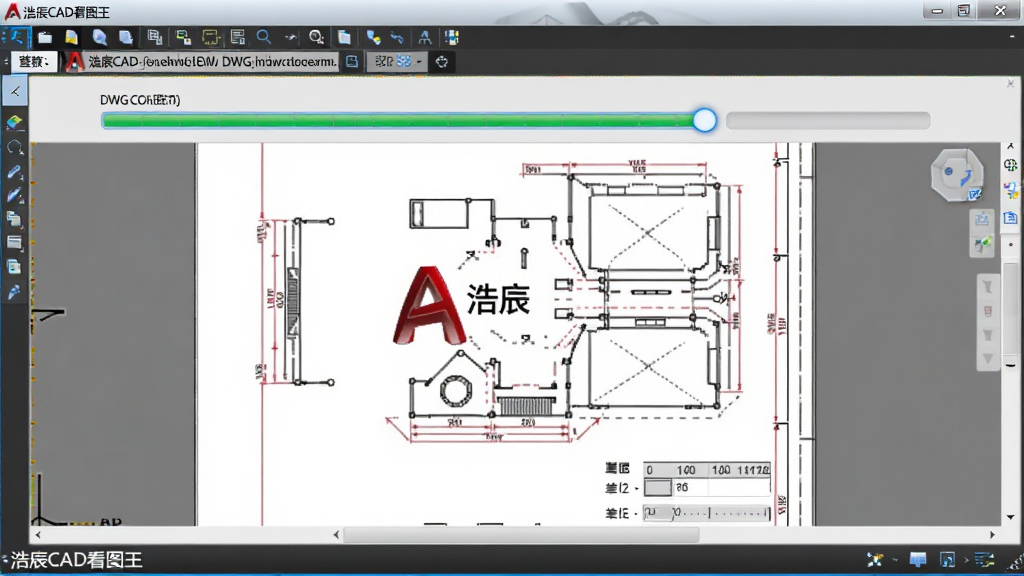Click the blue speech-bubble icon in toolbar
Image resolution: width=1024 pixels, height=576 pixels.
(x=99, y=38)
